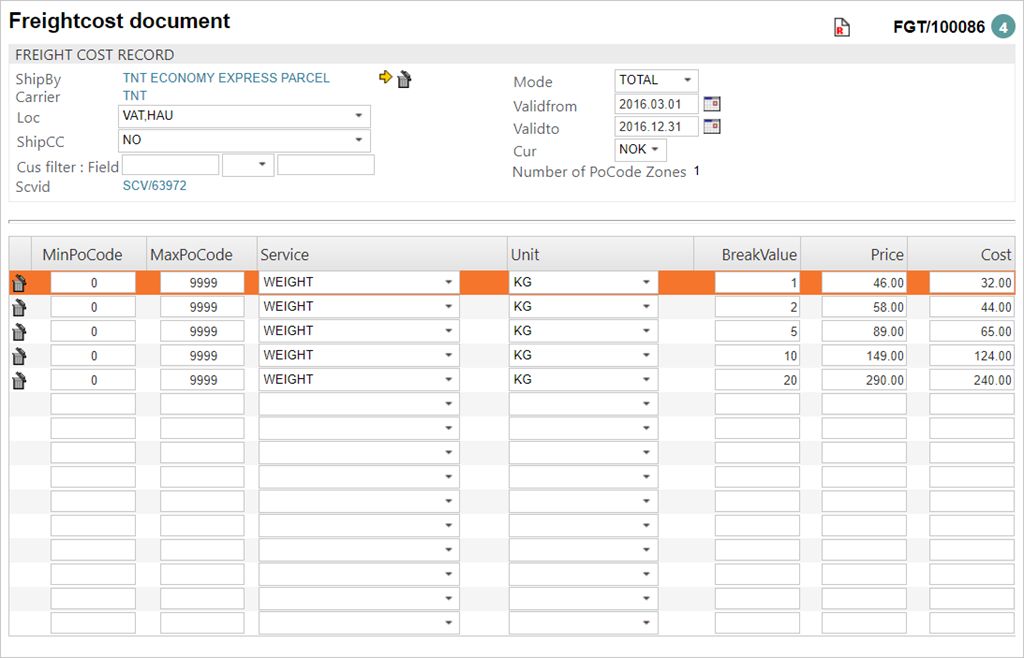
Task: Delete the row with BreakValue 5
Action: point(19,332)
